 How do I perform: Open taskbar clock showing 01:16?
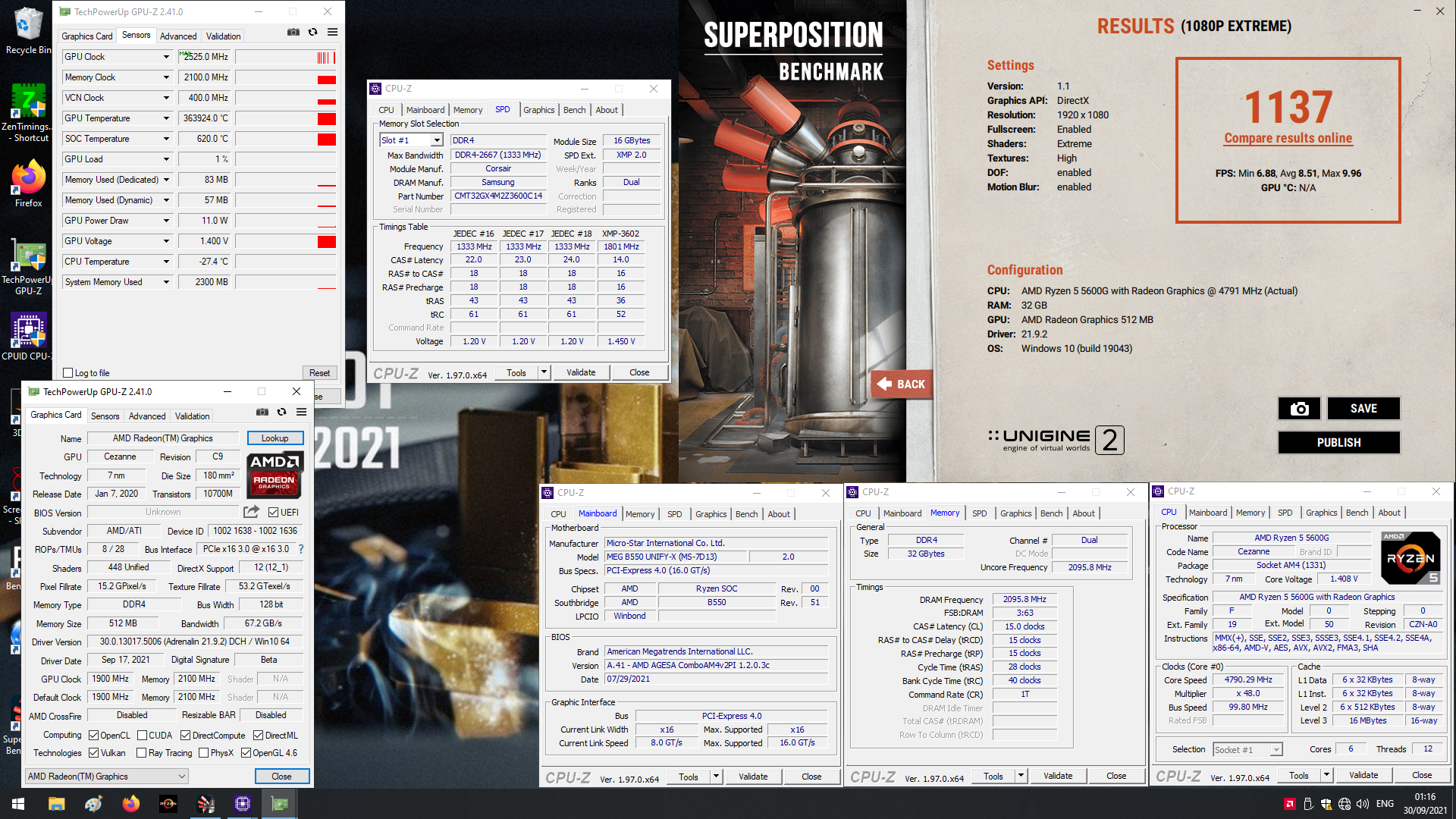pos(1424,804)
